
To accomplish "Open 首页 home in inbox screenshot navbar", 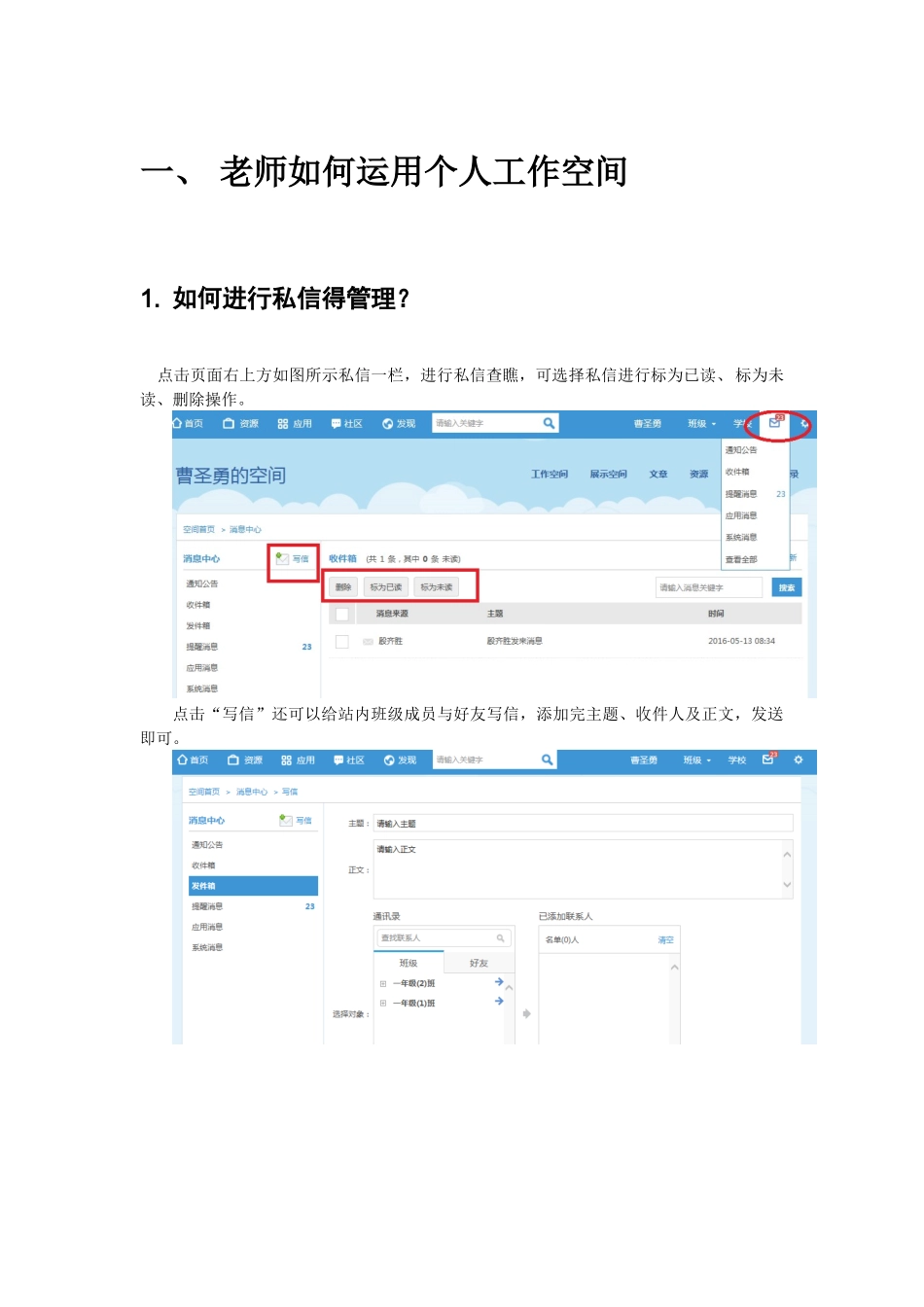I will click(189, 424).
